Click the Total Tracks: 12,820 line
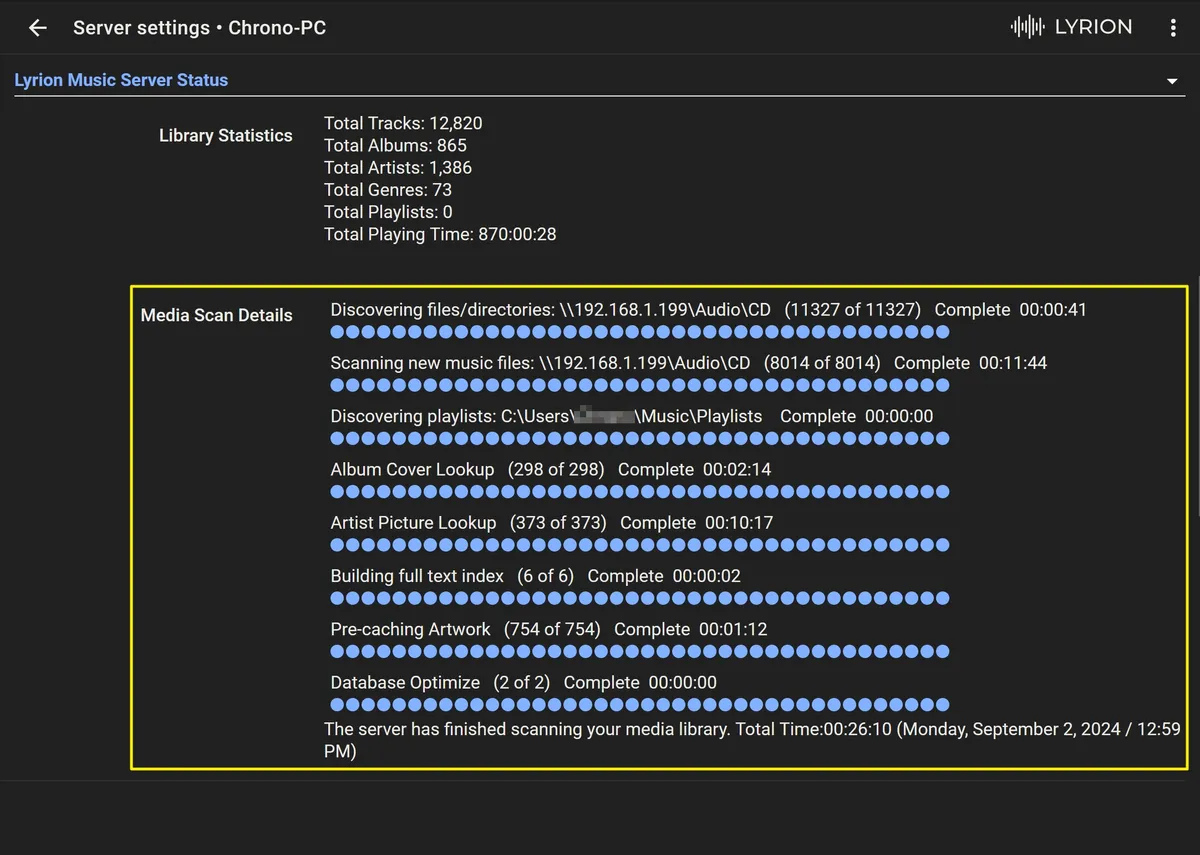1200x855 pixels. pos(403,124)
